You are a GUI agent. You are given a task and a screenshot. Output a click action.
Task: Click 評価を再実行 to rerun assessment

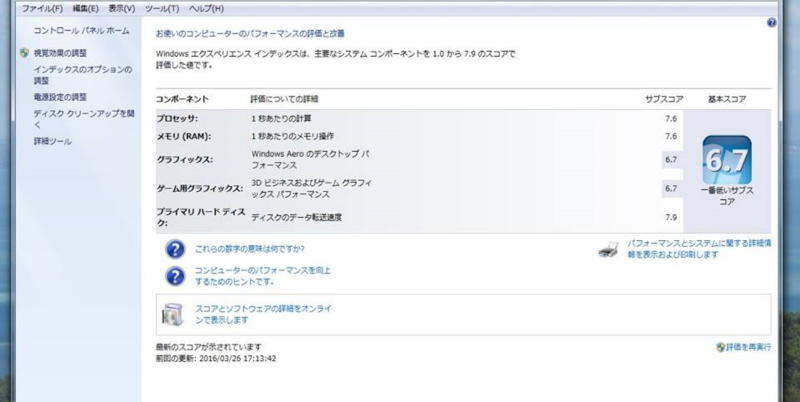pos(748,347)
